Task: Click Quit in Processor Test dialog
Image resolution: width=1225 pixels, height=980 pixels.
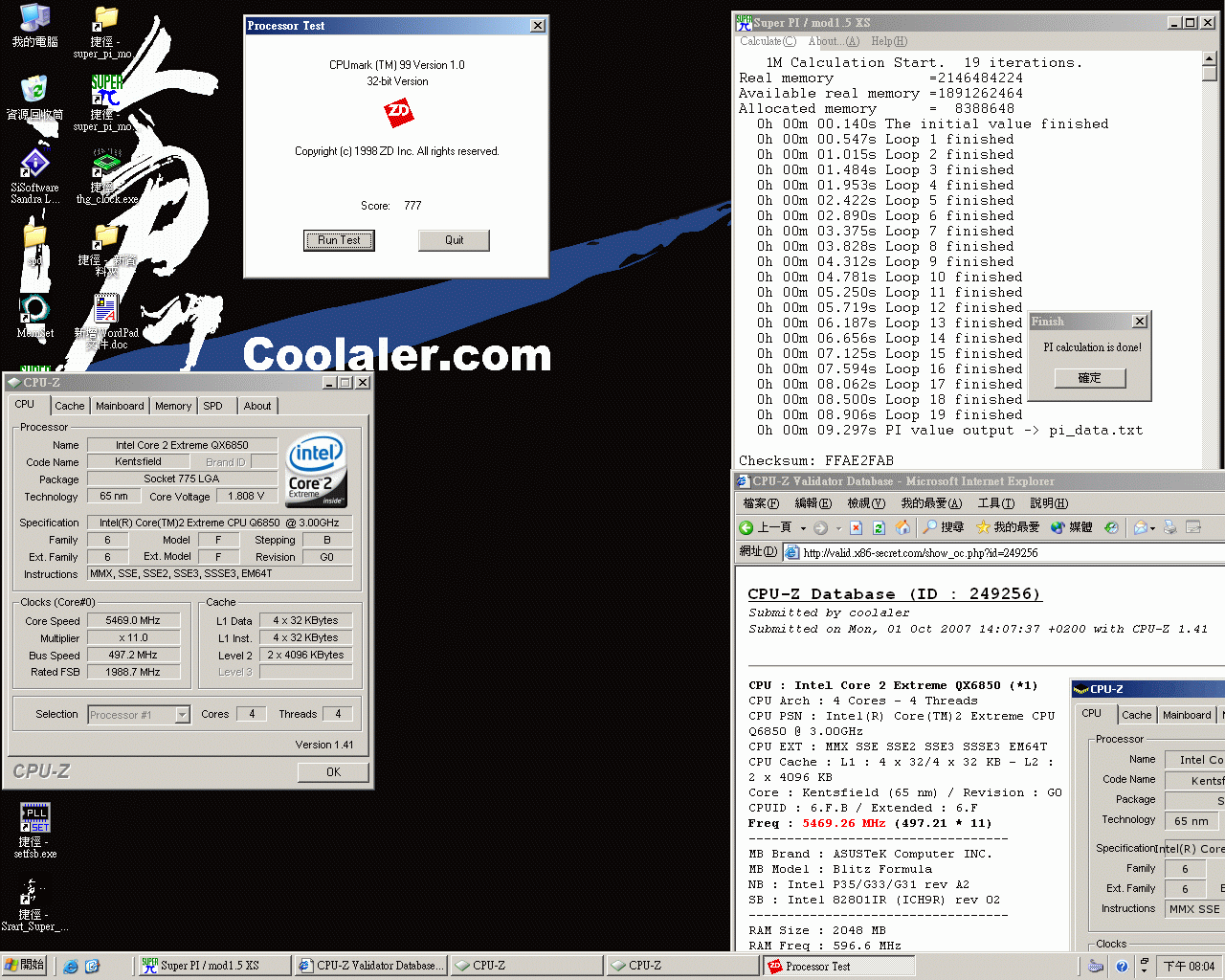Action: [454, 240]
